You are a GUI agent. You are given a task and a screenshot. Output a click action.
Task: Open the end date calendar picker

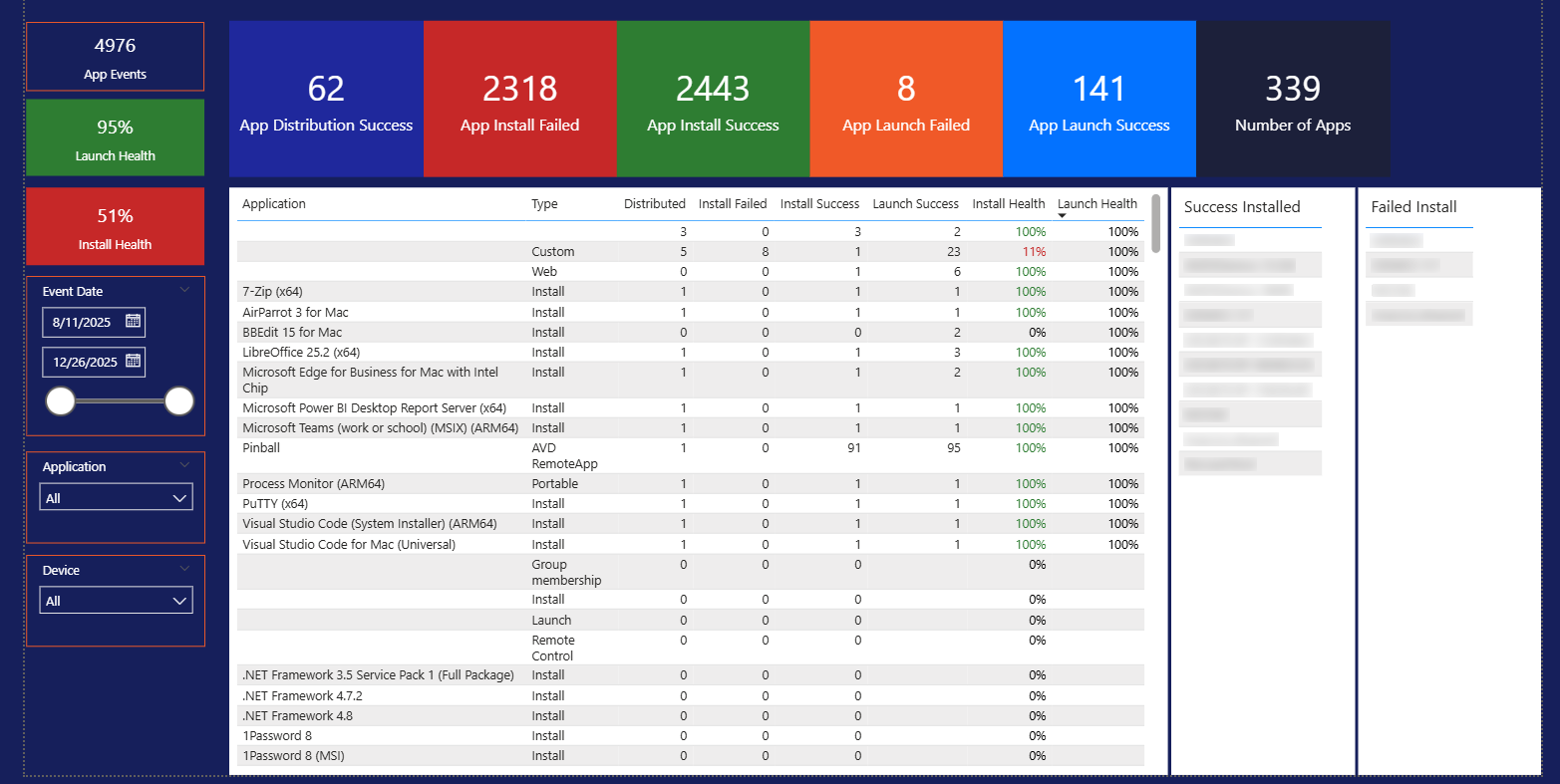point(134,362)
